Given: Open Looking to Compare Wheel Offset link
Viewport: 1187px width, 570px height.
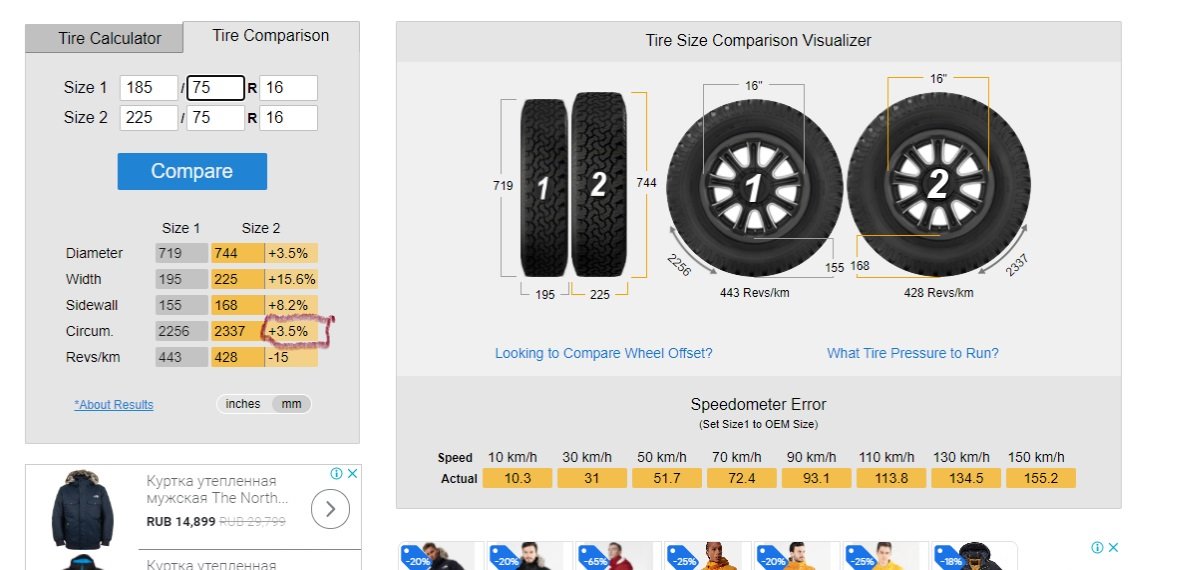Looking at the screenshot, I should [x=603, y=354].
